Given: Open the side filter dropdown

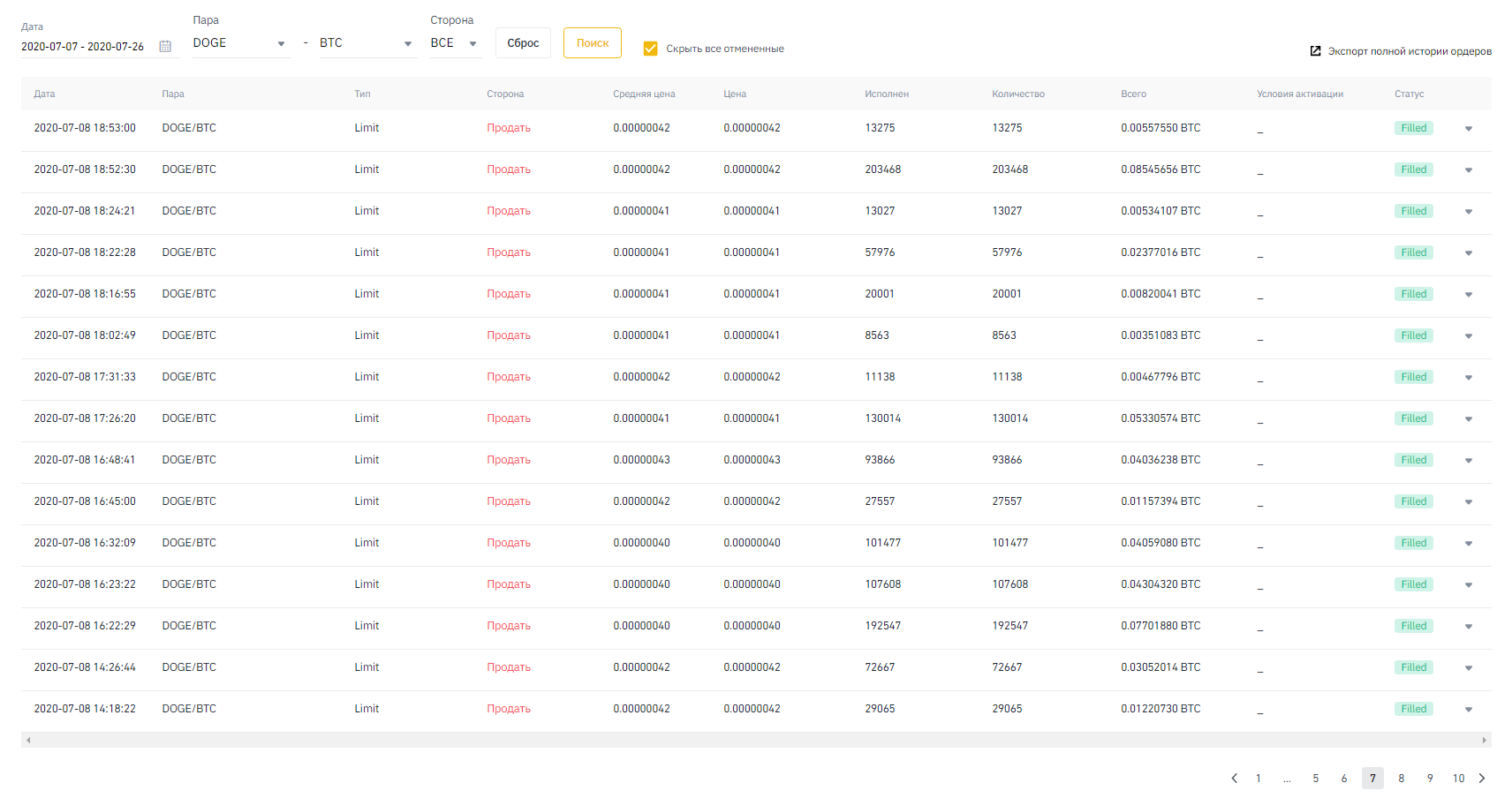Looking at the screenshot, I should (x=455, y=43).
